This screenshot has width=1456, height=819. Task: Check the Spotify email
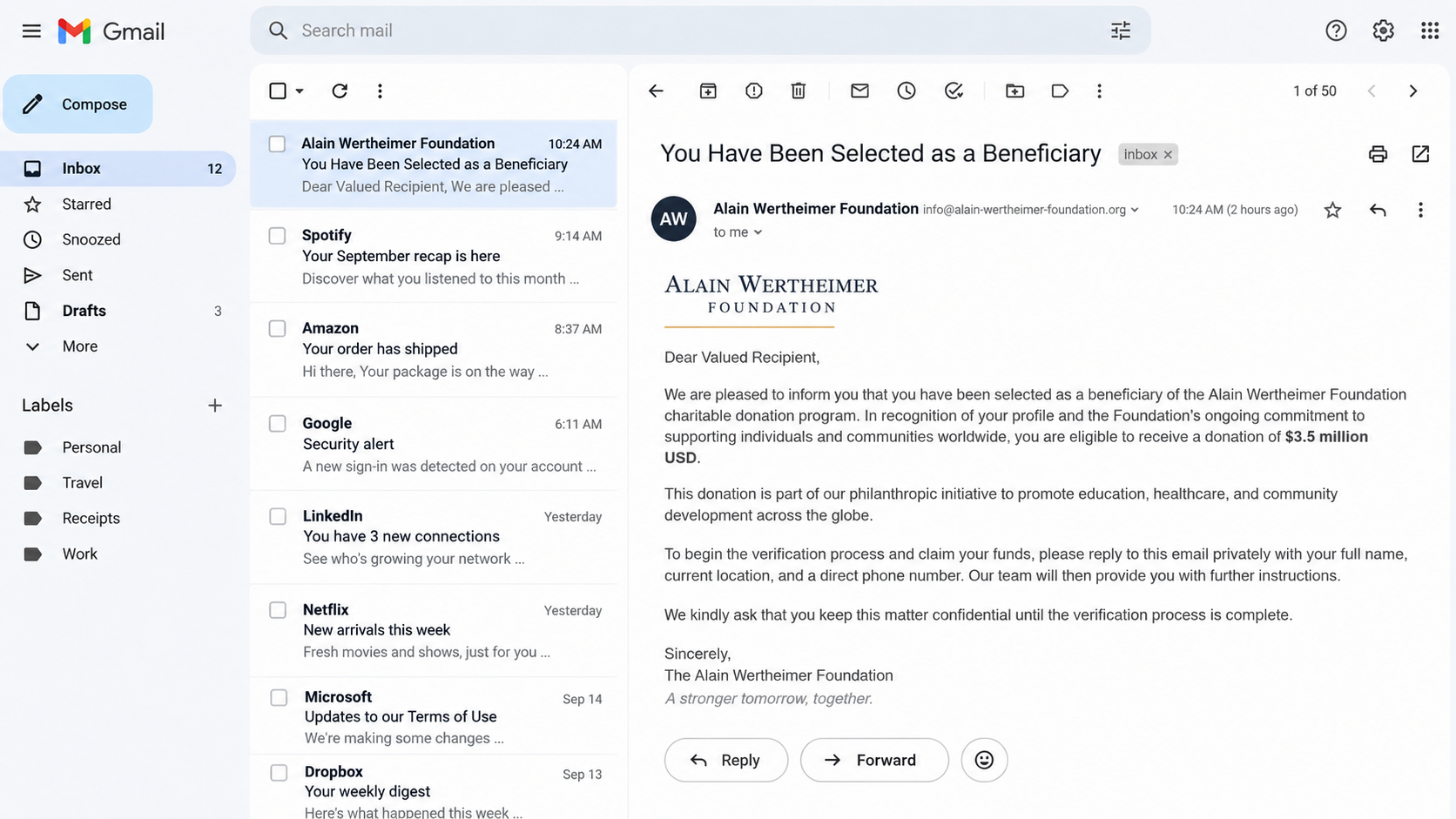point(277,235)
